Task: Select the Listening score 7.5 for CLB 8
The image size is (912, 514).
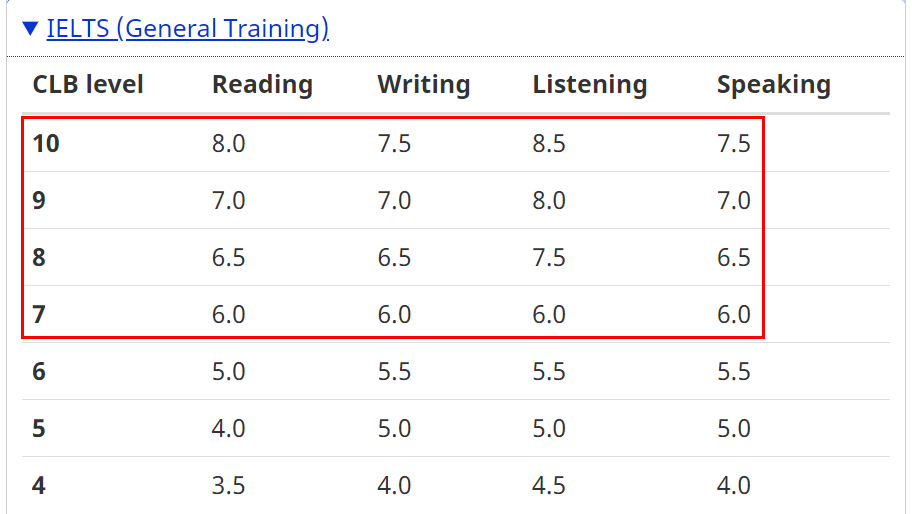Action: 549,258
